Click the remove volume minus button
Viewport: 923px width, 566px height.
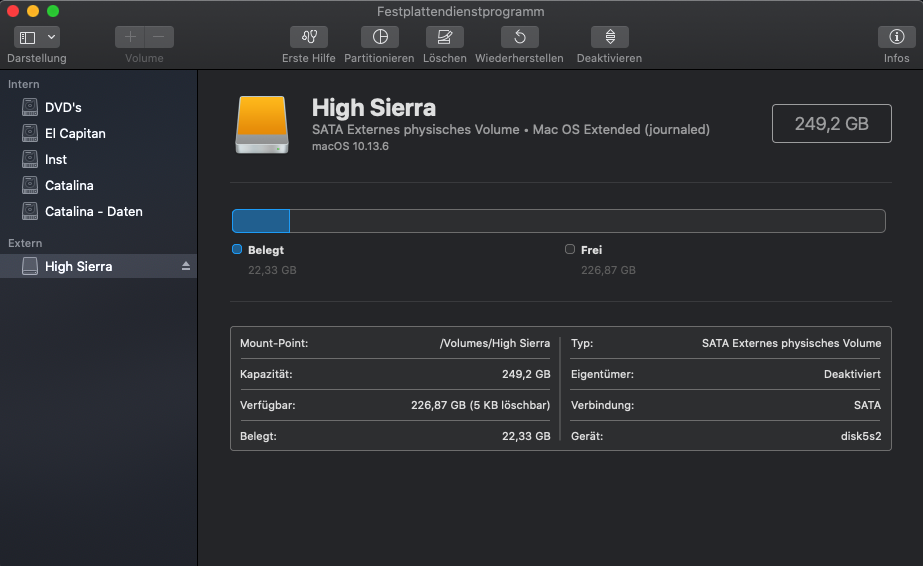click(x=159, y=37)
